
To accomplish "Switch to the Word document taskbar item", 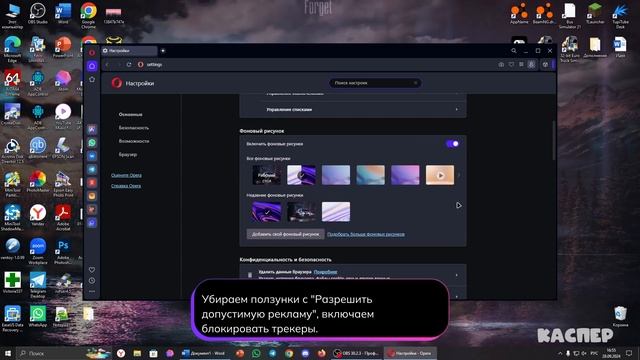I will click(204, 353).
